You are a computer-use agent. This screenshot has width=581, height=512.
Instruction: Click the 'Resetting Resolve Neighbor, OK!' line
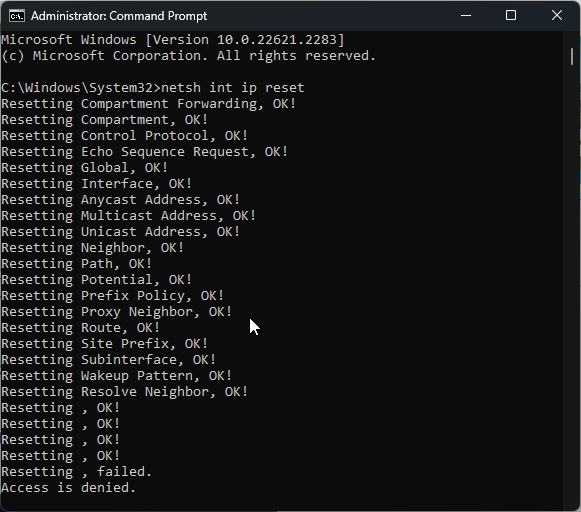124,392
